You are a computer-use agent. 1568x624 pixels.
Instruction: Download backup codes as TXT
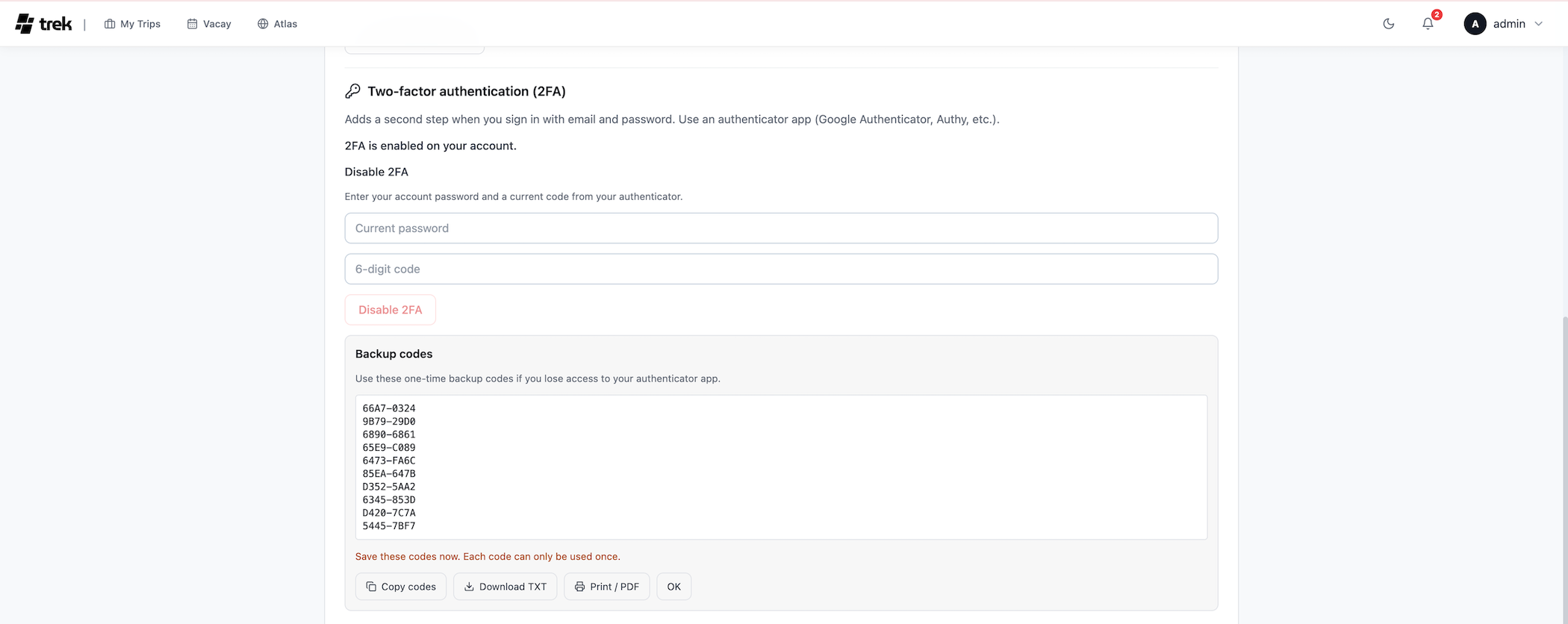tap(505, 587)
